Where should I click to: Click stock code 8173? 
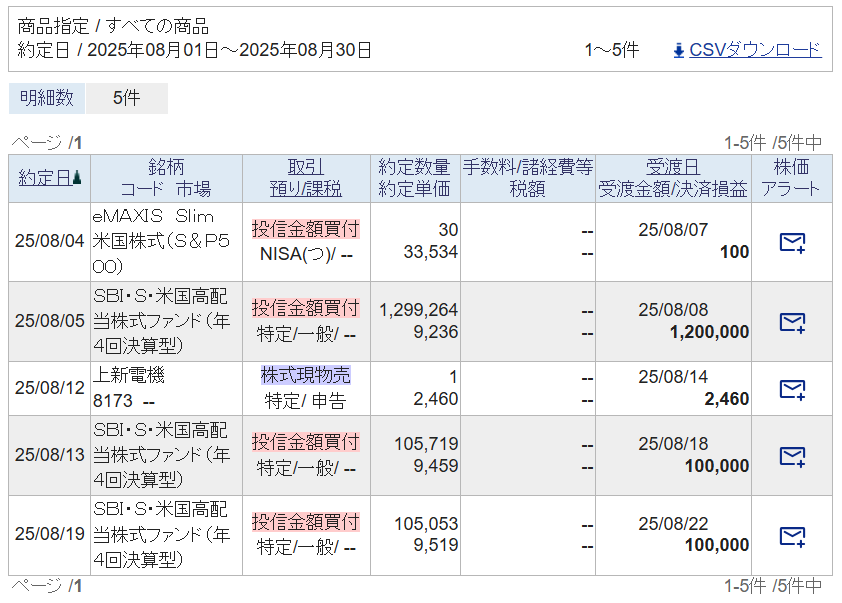113,401
